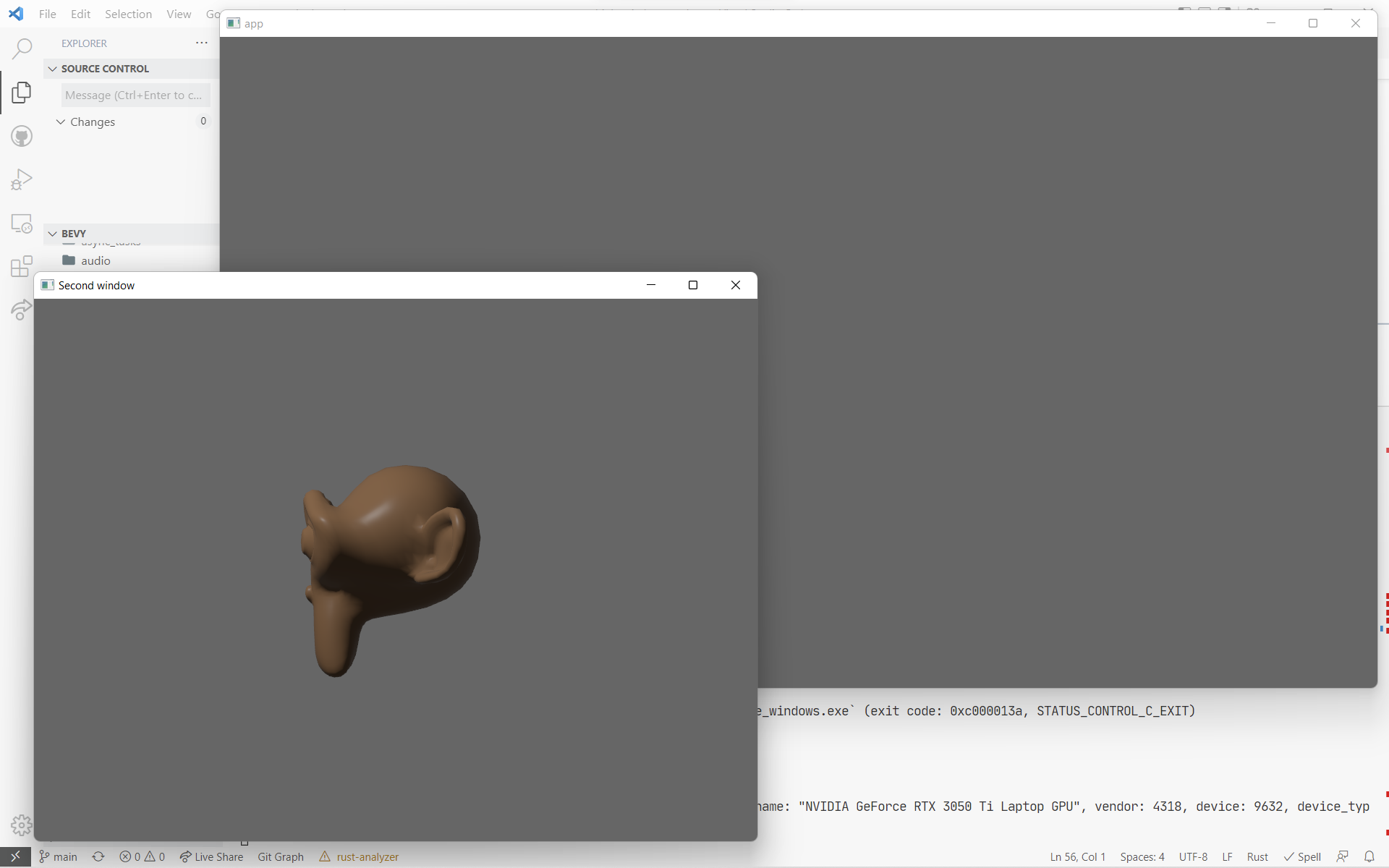Open the Extensions view
The image size is (1389, 868).
(x=22, y=267)
